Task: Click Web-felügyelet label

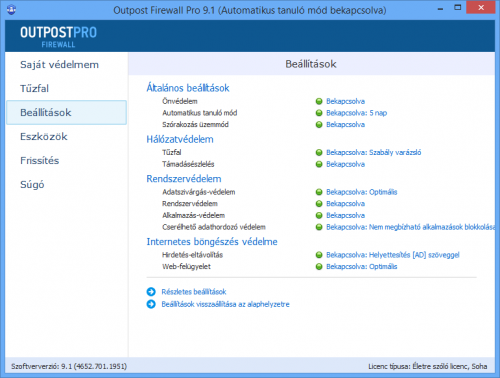Action: coord(186,267)
